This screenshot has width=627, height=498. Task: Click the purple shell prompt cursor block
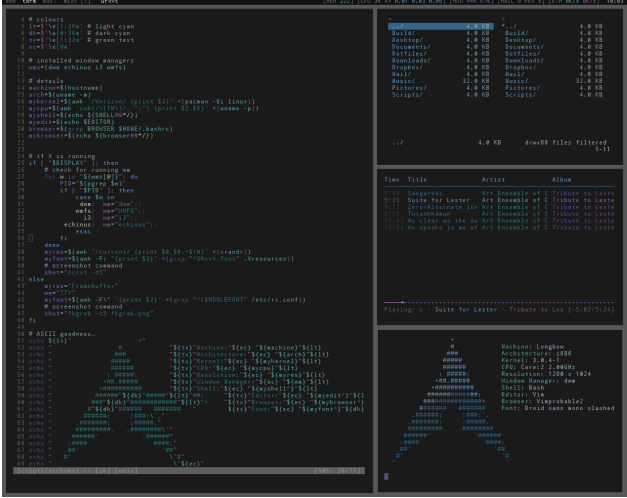click(386, 476)
